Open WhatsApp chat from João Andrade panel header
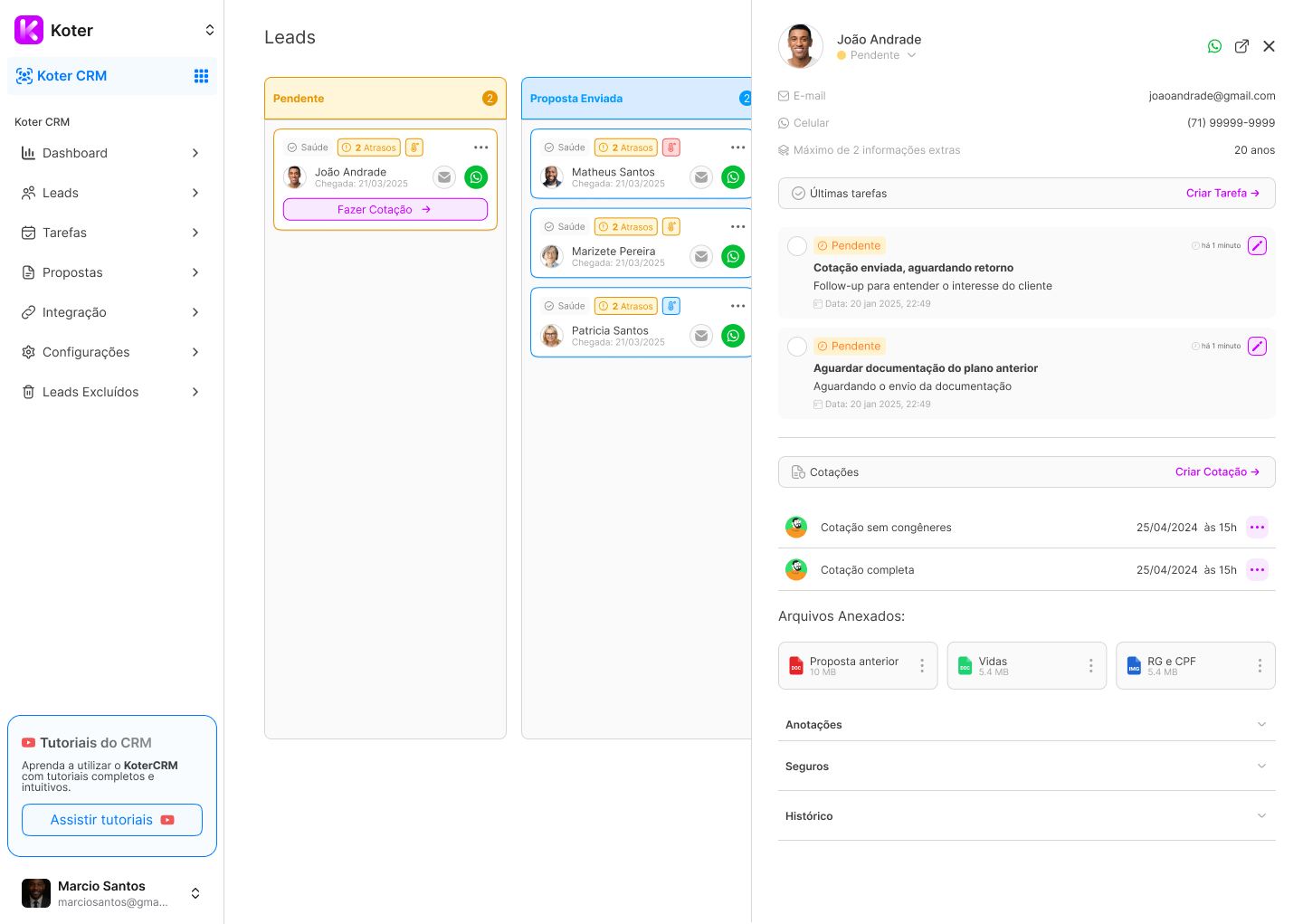Viewport: 1303px width, 924px height. [x=1214, y=46]
